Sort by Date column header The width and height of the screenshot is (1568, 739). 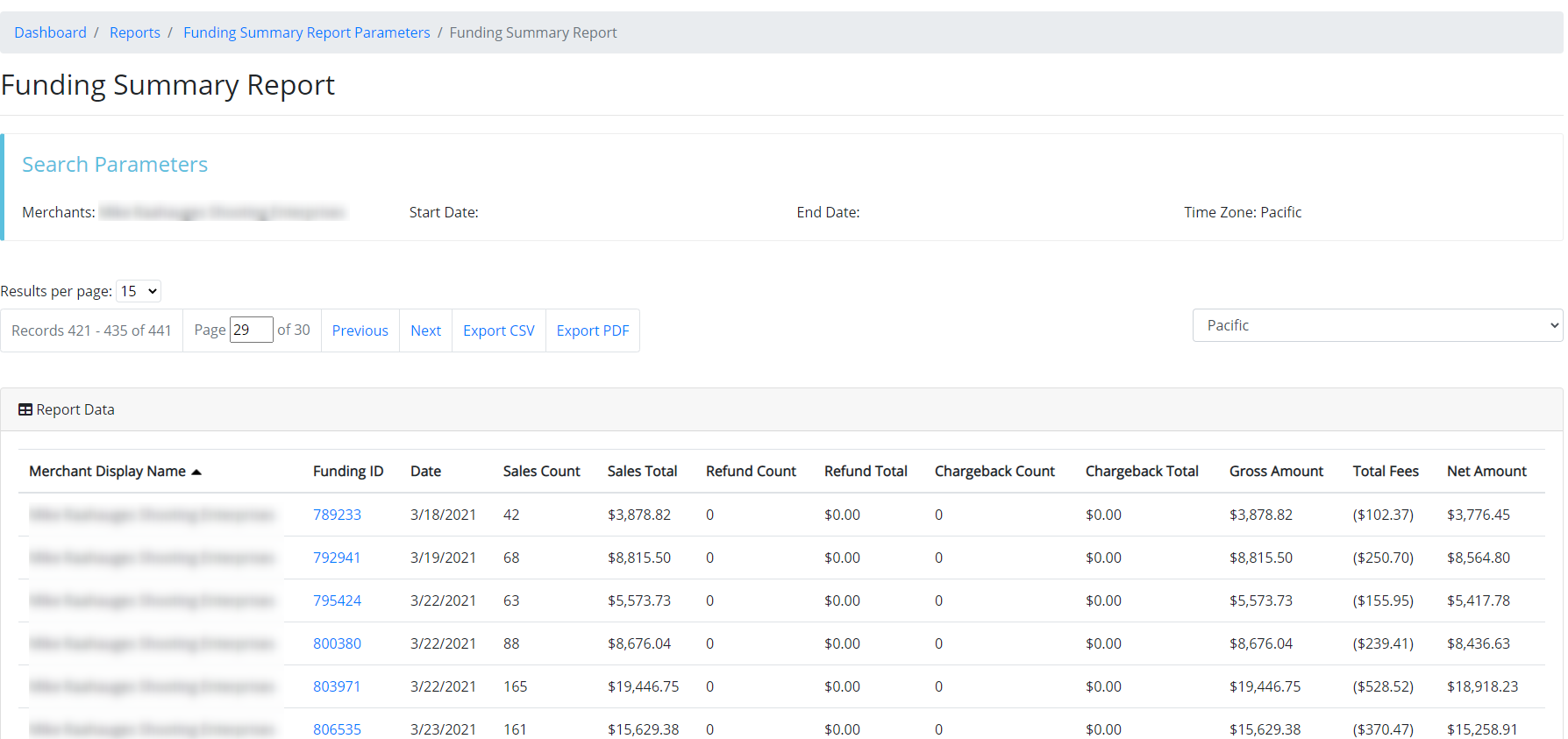(425, 471)
